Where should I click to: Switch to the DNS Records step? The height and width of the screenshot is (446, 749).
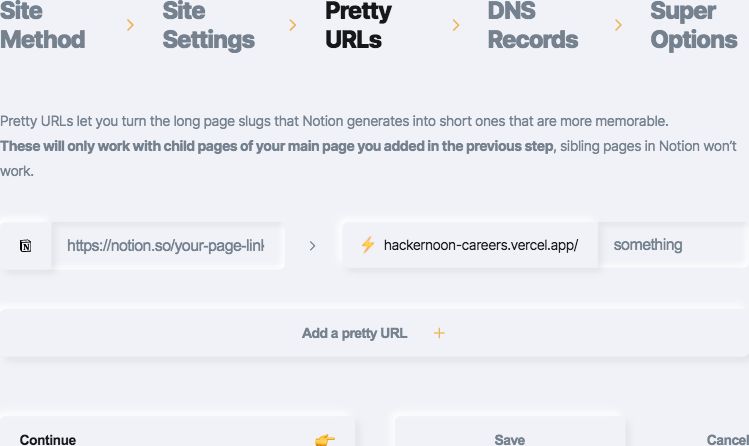pos(532,25)
